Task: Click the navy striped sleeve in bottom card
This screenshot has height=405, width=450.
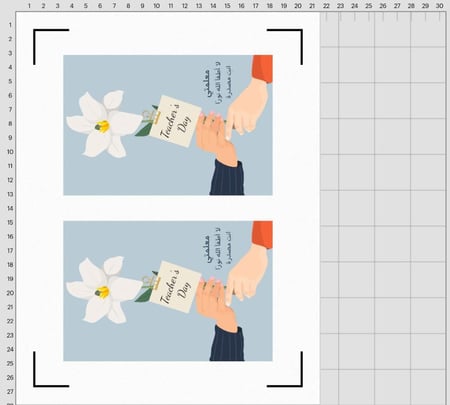Action: (x=227, y=344)
